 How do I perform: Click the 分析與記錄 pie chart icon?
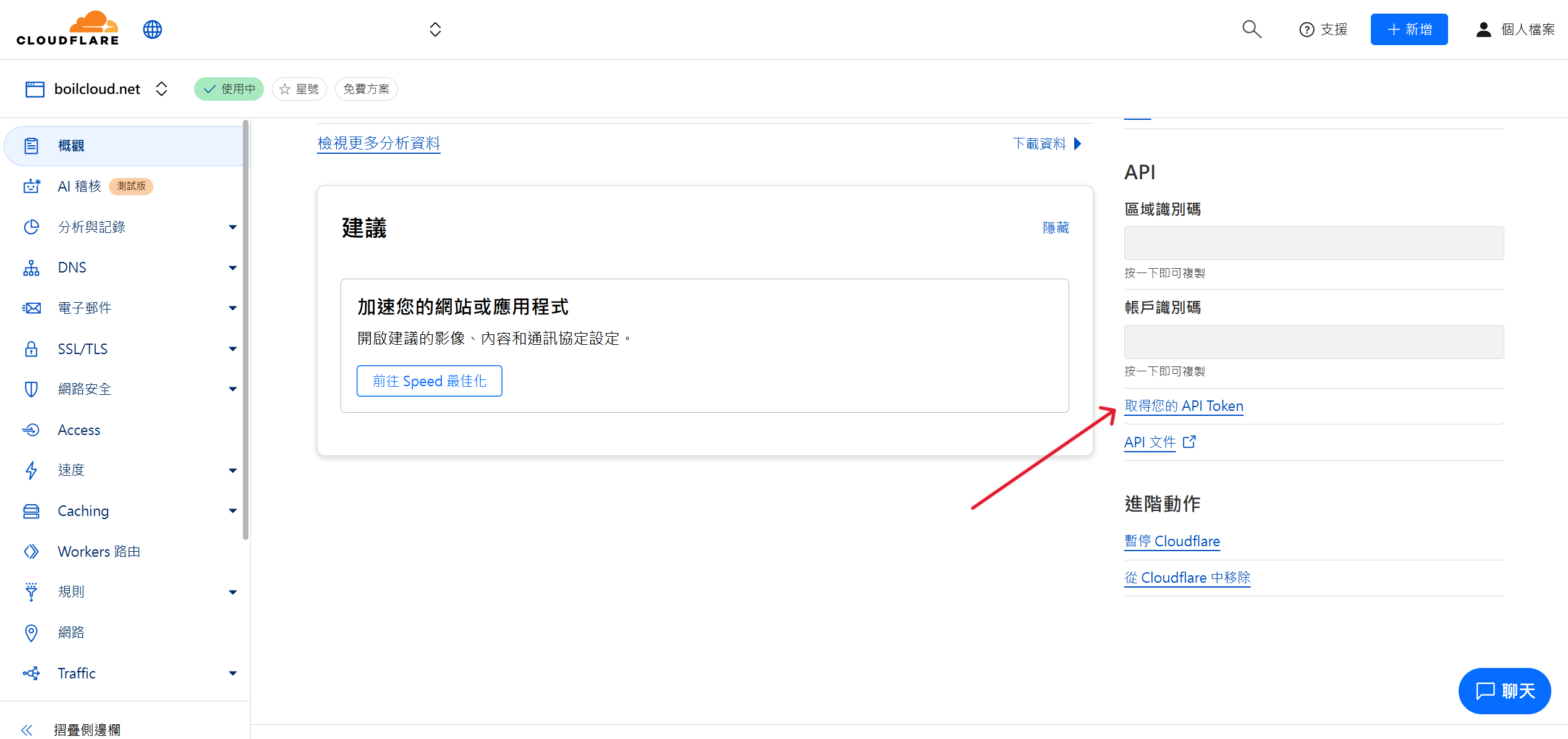32,227
